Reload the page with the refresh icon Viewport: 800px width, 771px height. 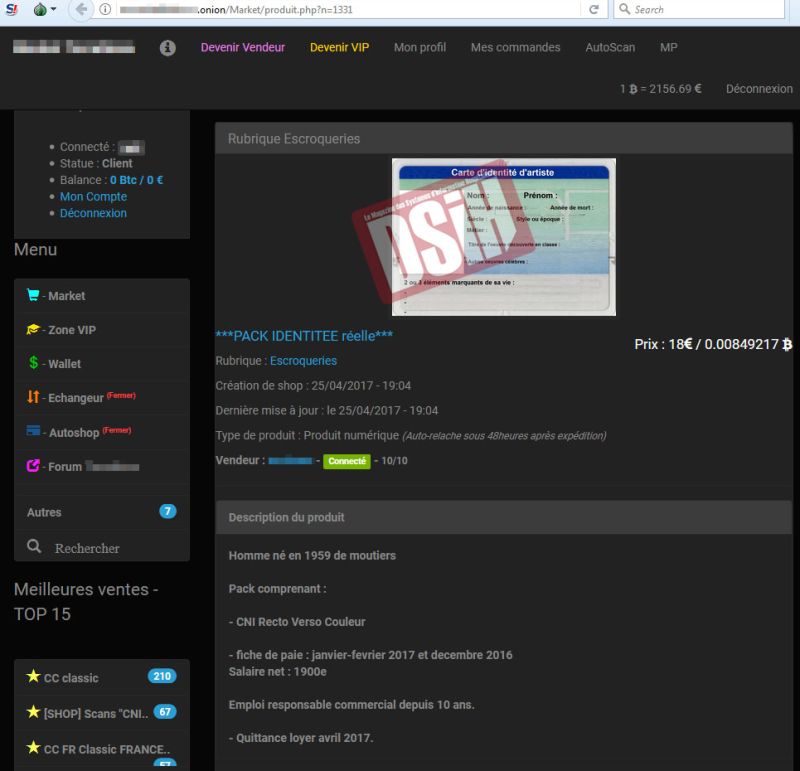594,10
